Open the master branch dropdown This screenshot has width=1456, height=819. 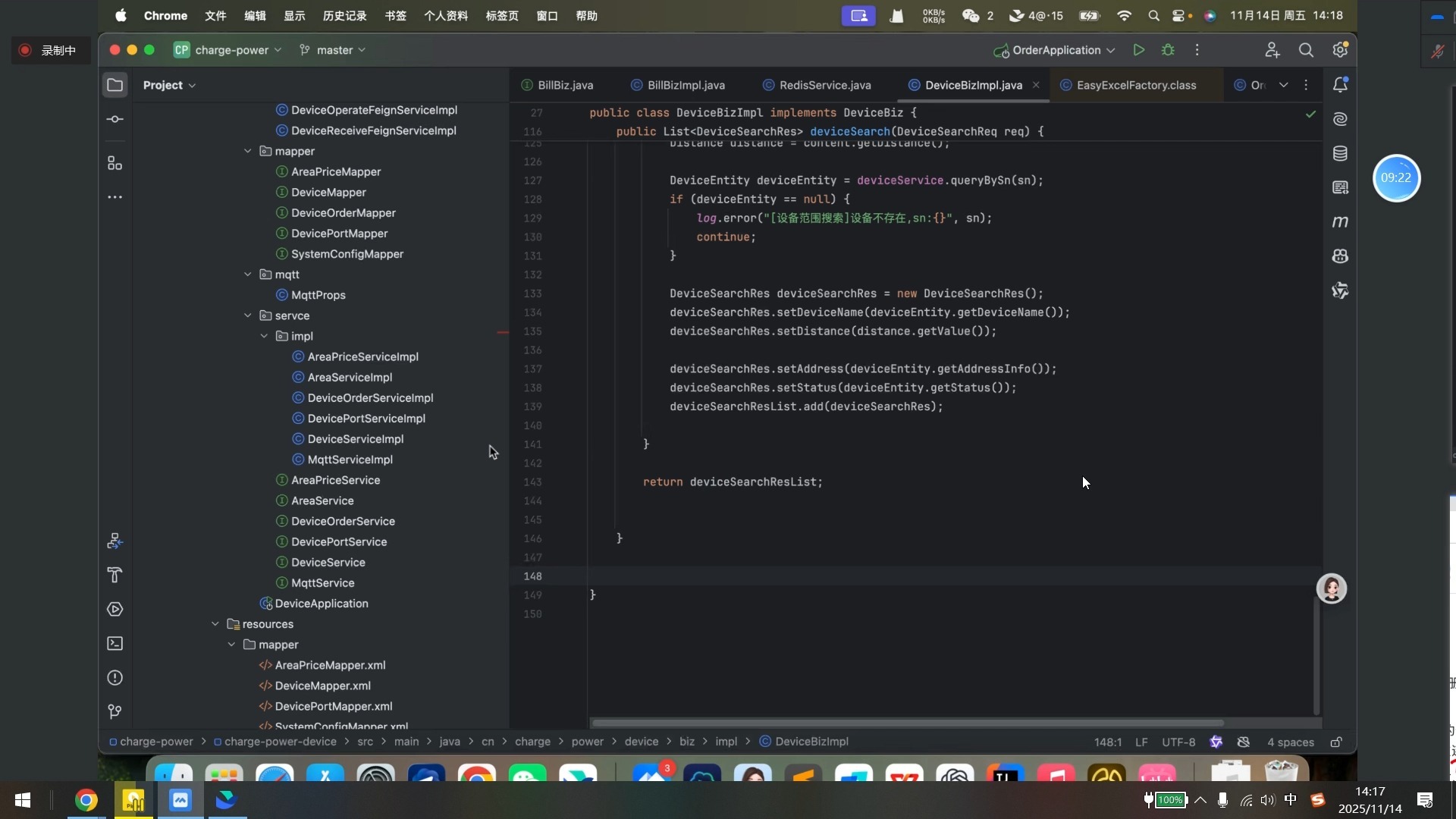(334, 50)
